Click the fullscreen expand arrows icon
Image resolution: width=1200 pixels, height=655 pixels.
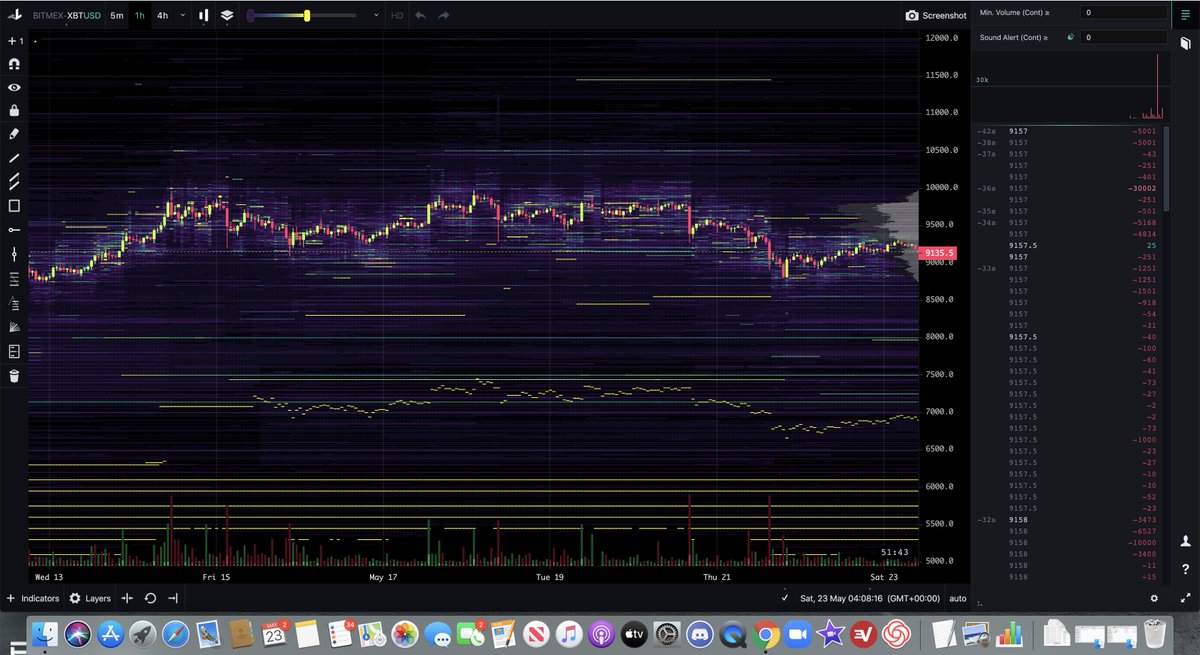[x=1185, y=597]
